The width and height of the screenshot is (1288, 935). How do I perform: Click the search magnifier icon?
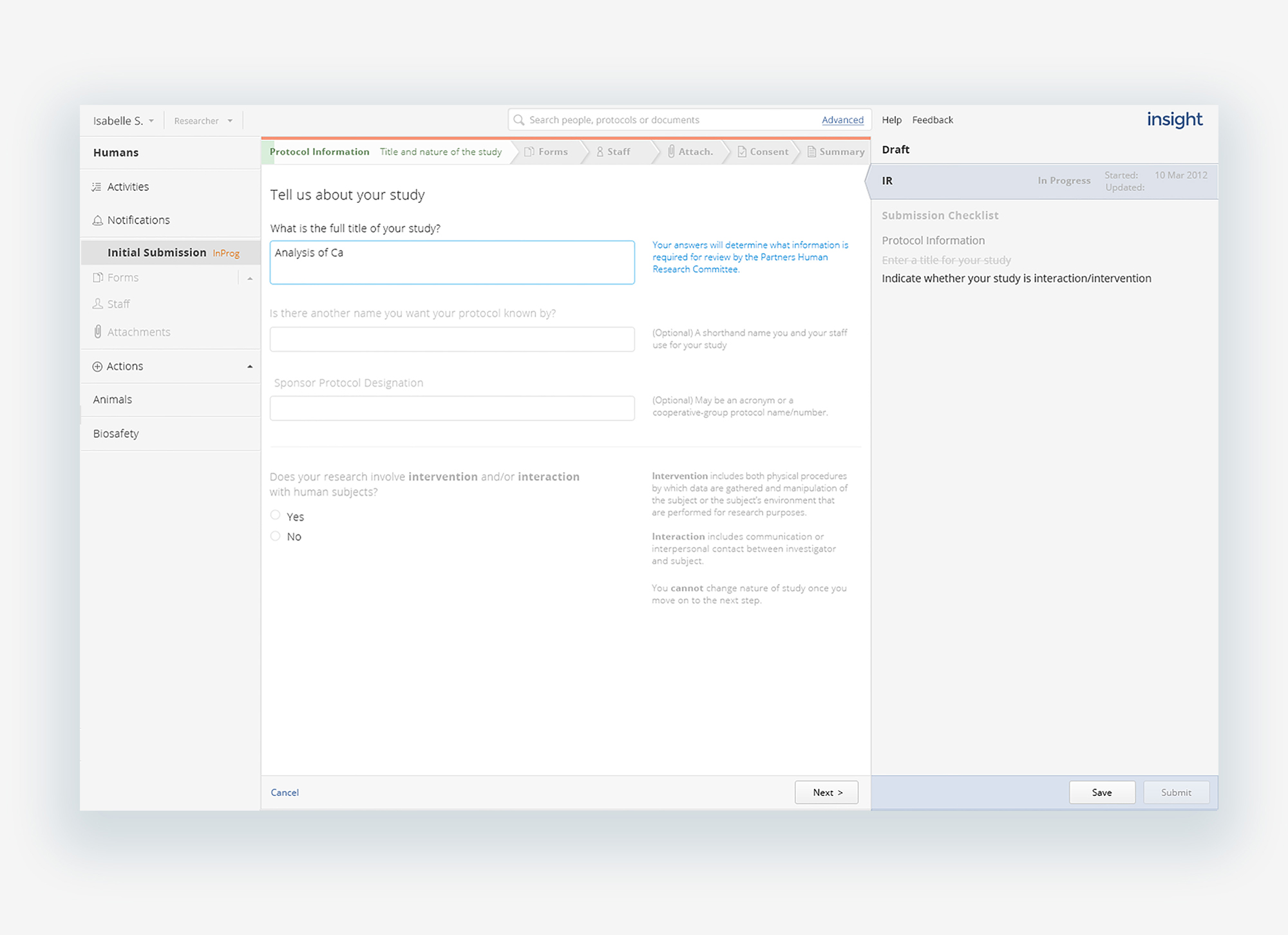pyautogui.click(x=519, y=120)
